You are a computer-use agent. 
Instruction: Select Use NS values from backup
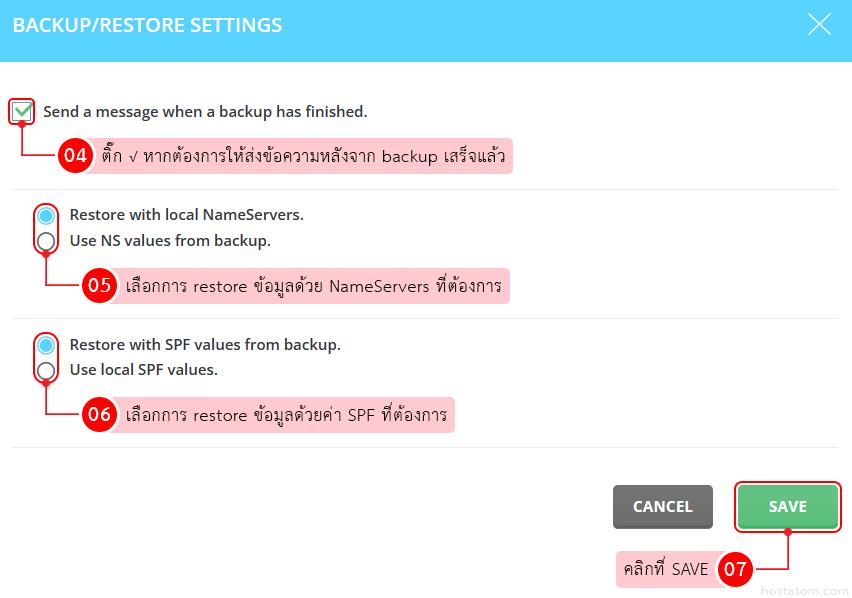[46, 241]
